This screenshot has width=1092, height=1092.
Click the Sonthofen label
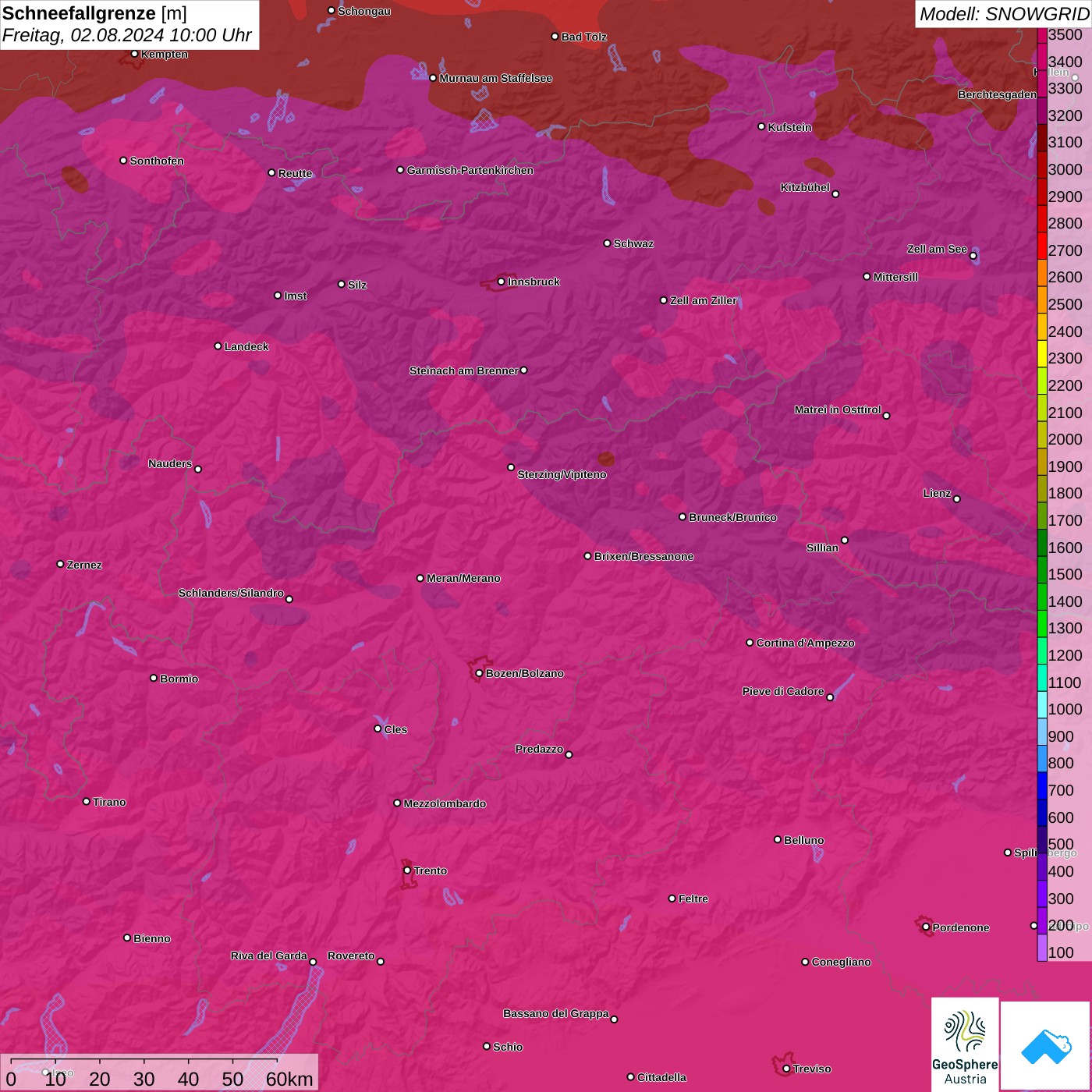[157, 161]
